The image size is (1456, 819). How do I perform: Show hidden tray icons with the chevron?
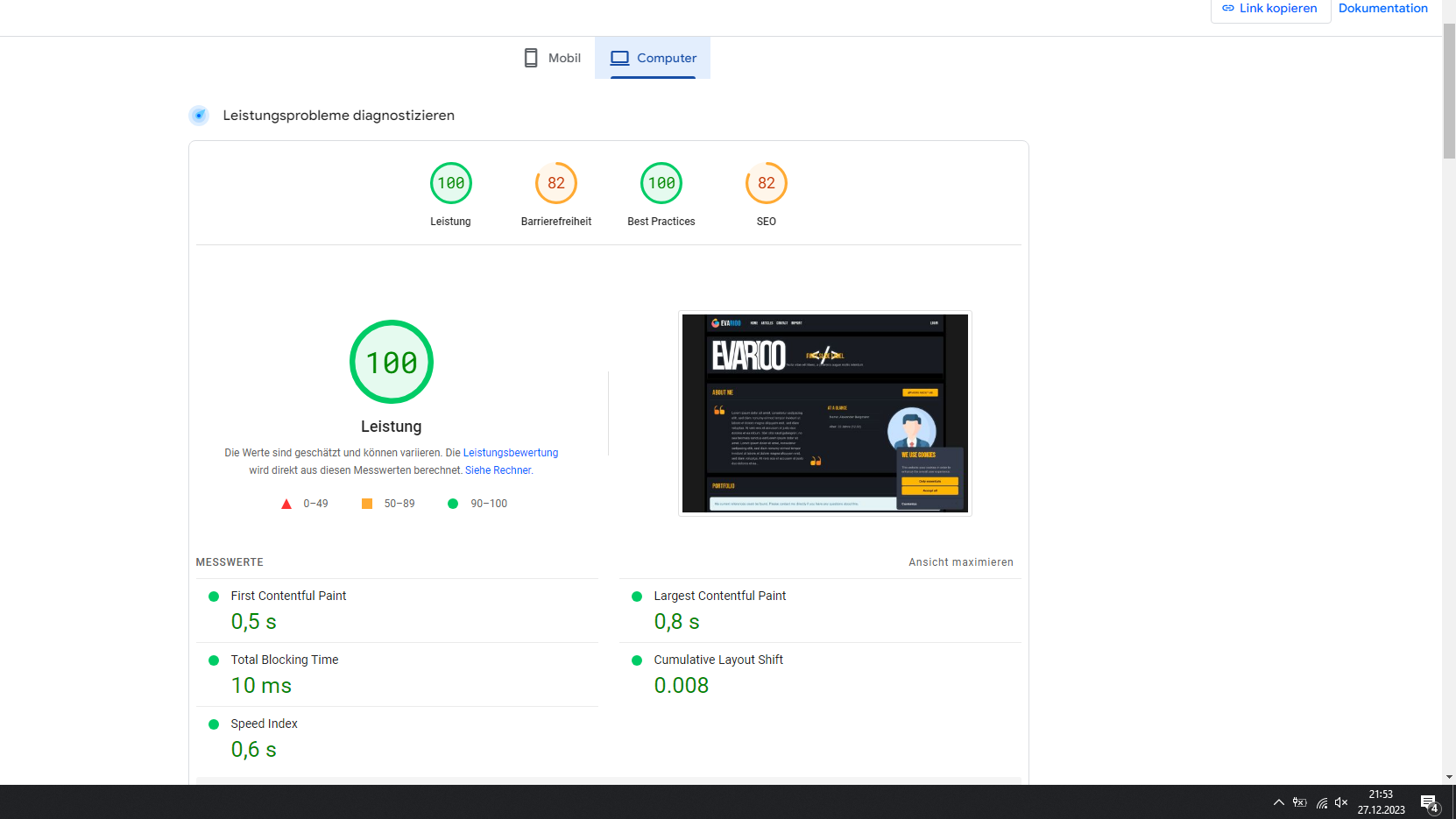coord(1278,802)
